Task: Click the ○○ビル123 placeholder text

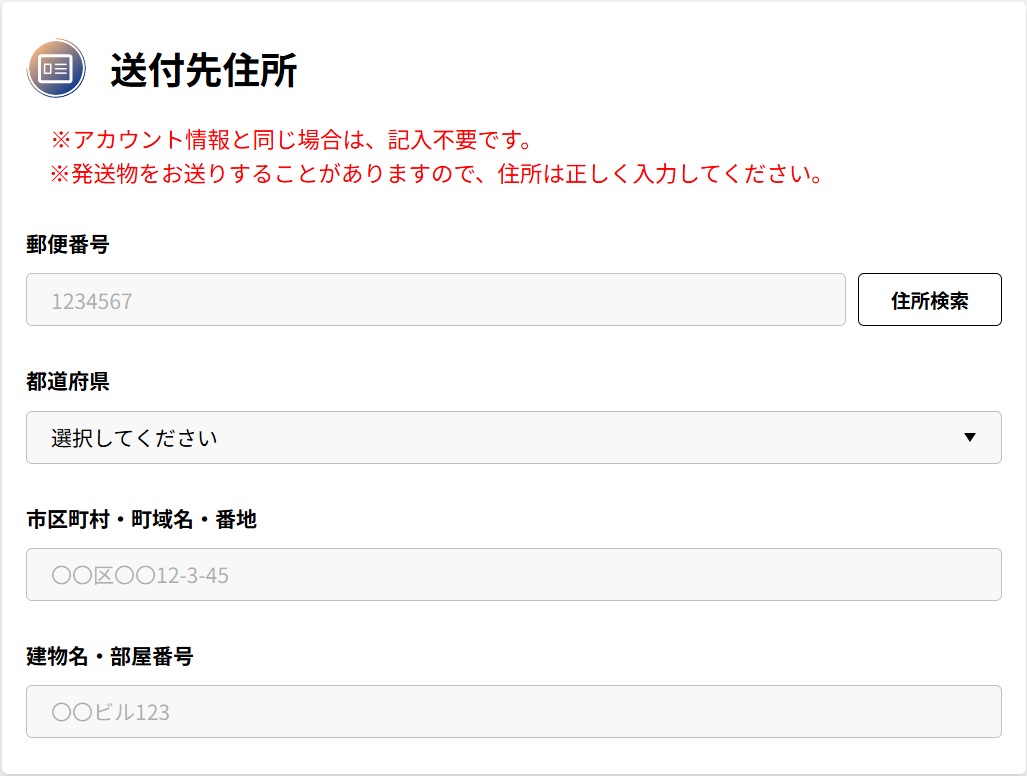Action: (110, 713)
